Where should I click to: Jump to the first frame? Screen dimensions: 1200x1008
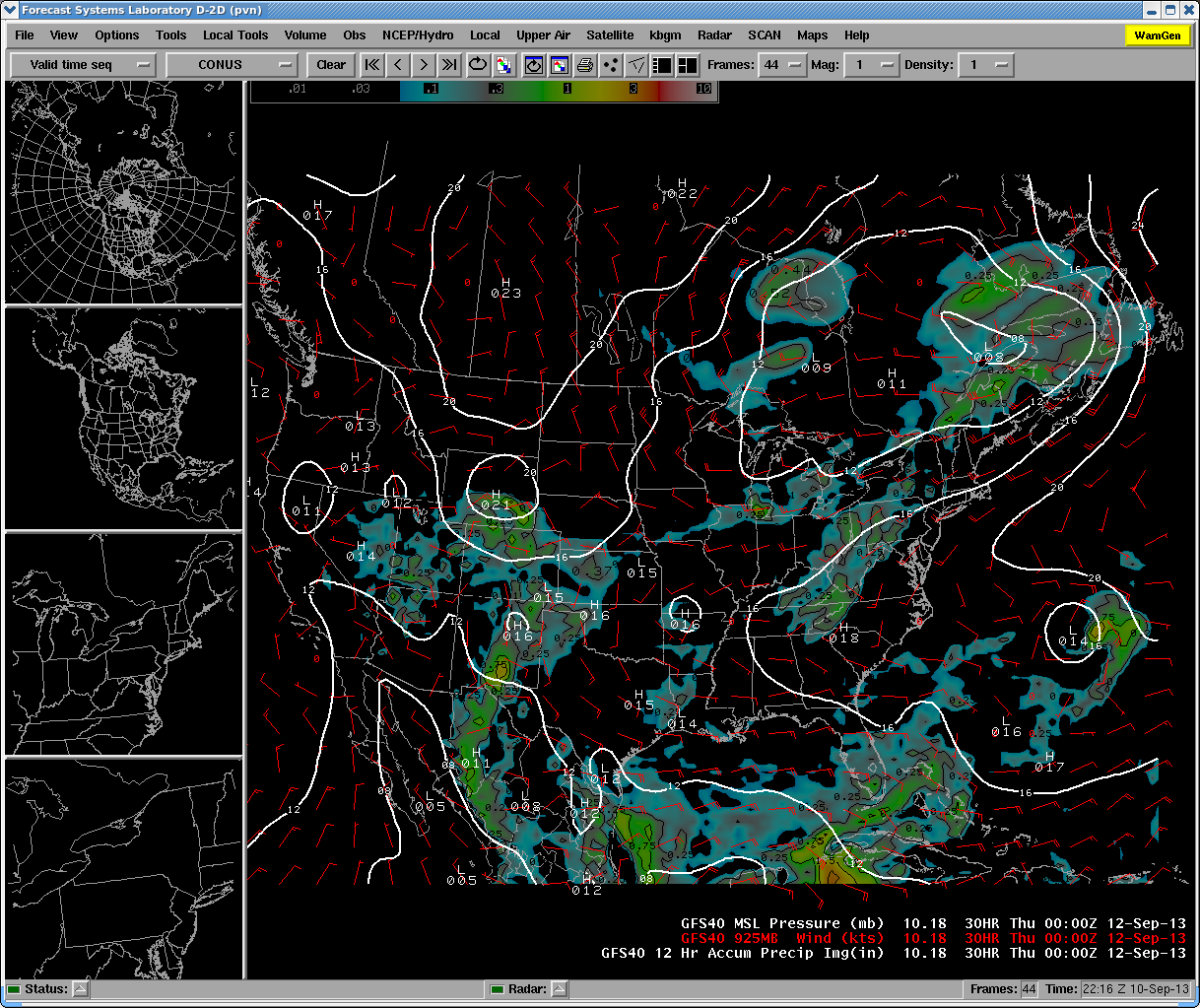[x=372, y=65]
